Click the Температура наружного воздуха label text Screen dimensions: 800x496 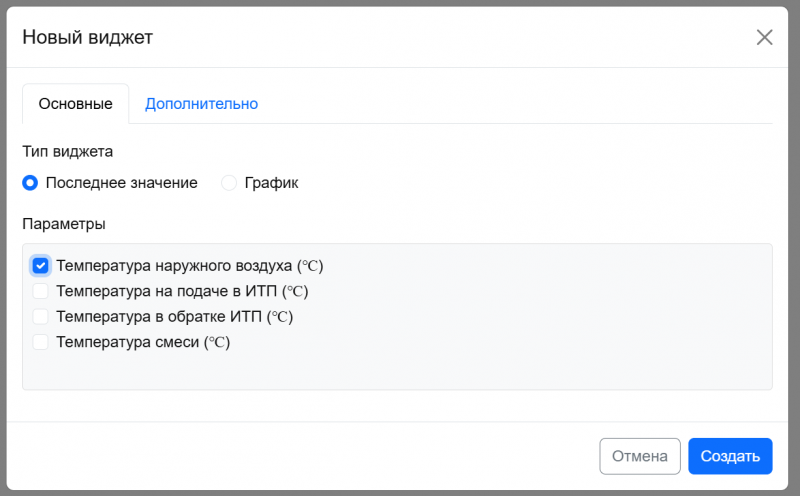pyautogui.click(x=190, y=266)
